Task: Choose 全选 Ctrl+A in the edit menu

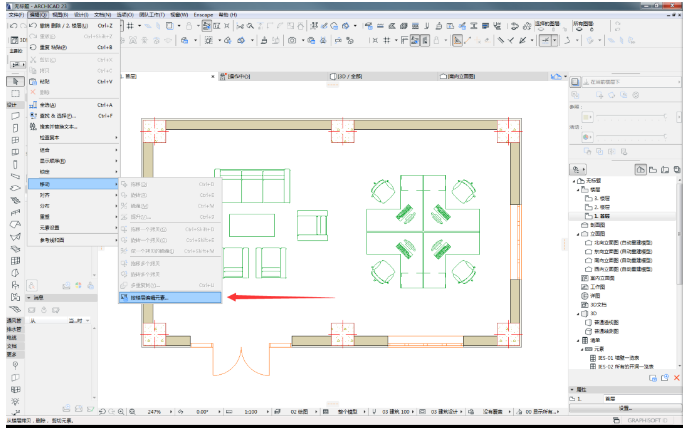Action: point(73,105)
